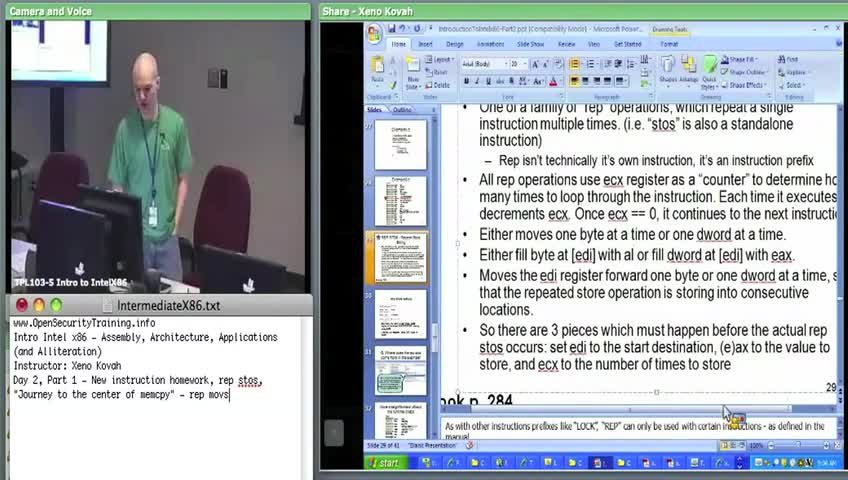This screenshot has height=480, width=848.
Task: Justify the text
Action: pos(608,82)
